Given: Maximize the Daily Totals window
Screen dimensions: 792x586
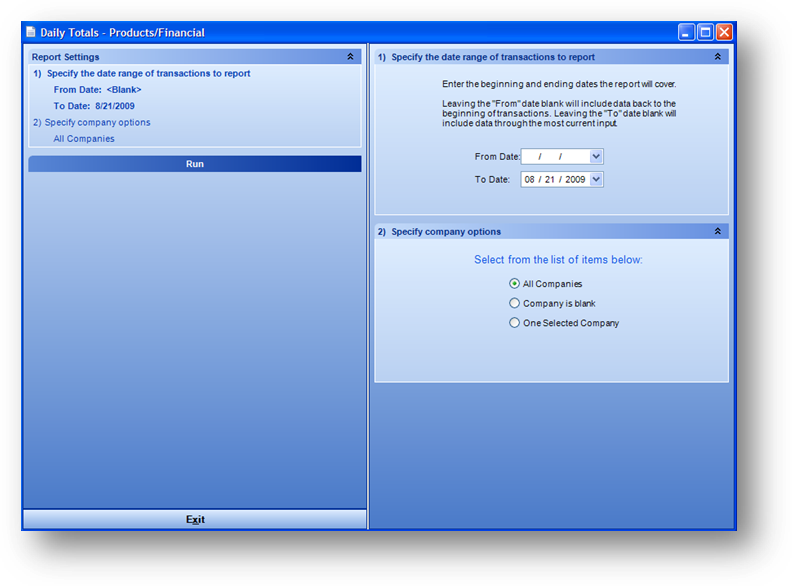Looking at the screenshot, I should pyautogui.click(x=705, y=32).
